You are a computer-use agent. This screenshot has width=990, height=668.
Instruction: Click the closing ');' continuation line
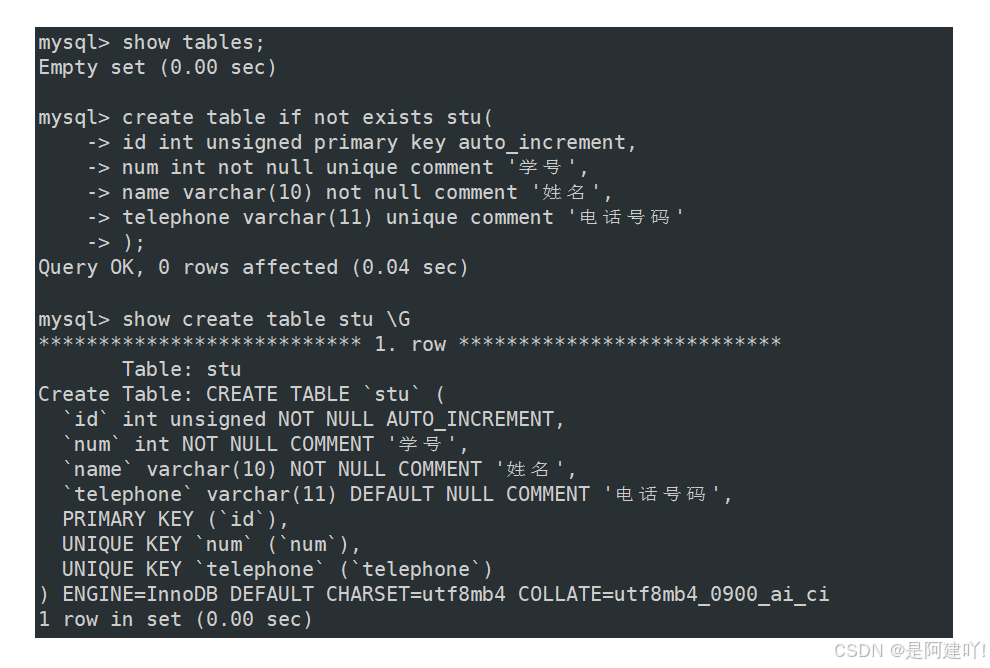[x=116, y=242]
